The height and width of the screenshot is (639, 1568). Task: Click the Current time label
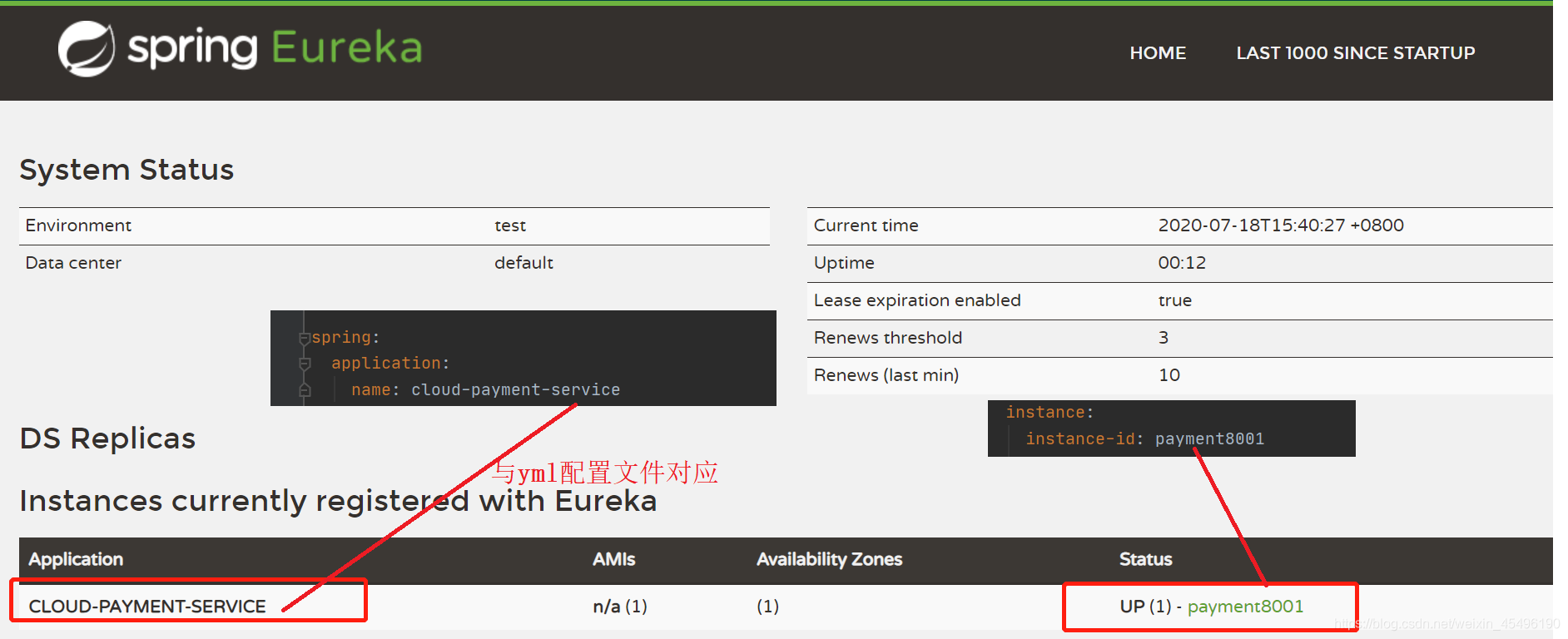coord(866,225)
